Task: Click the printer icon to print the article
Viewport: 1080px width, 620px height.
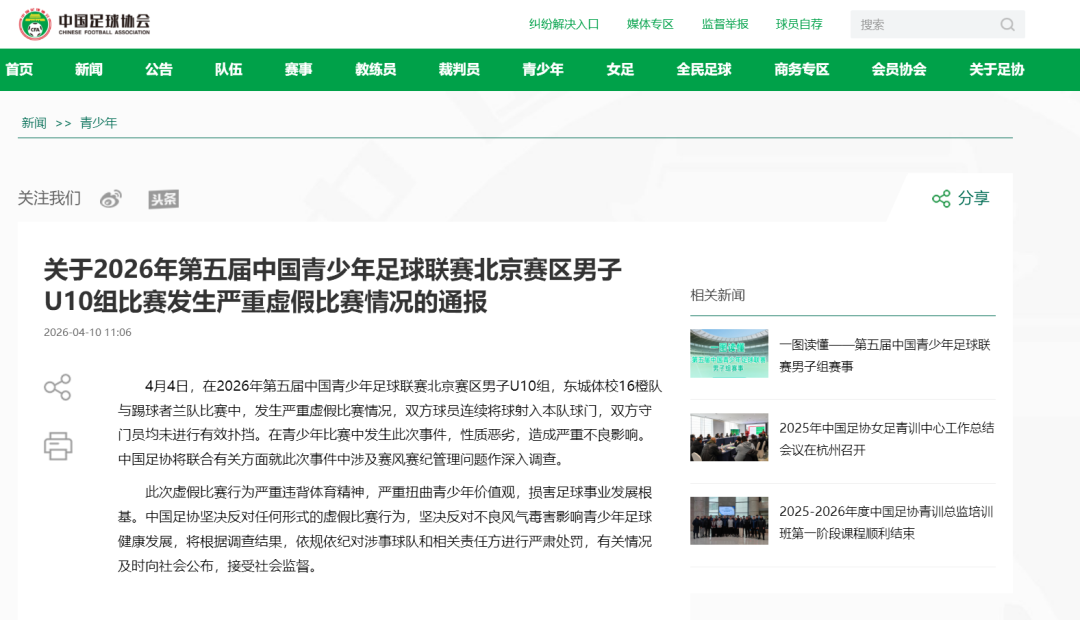Action: (60, 447)
